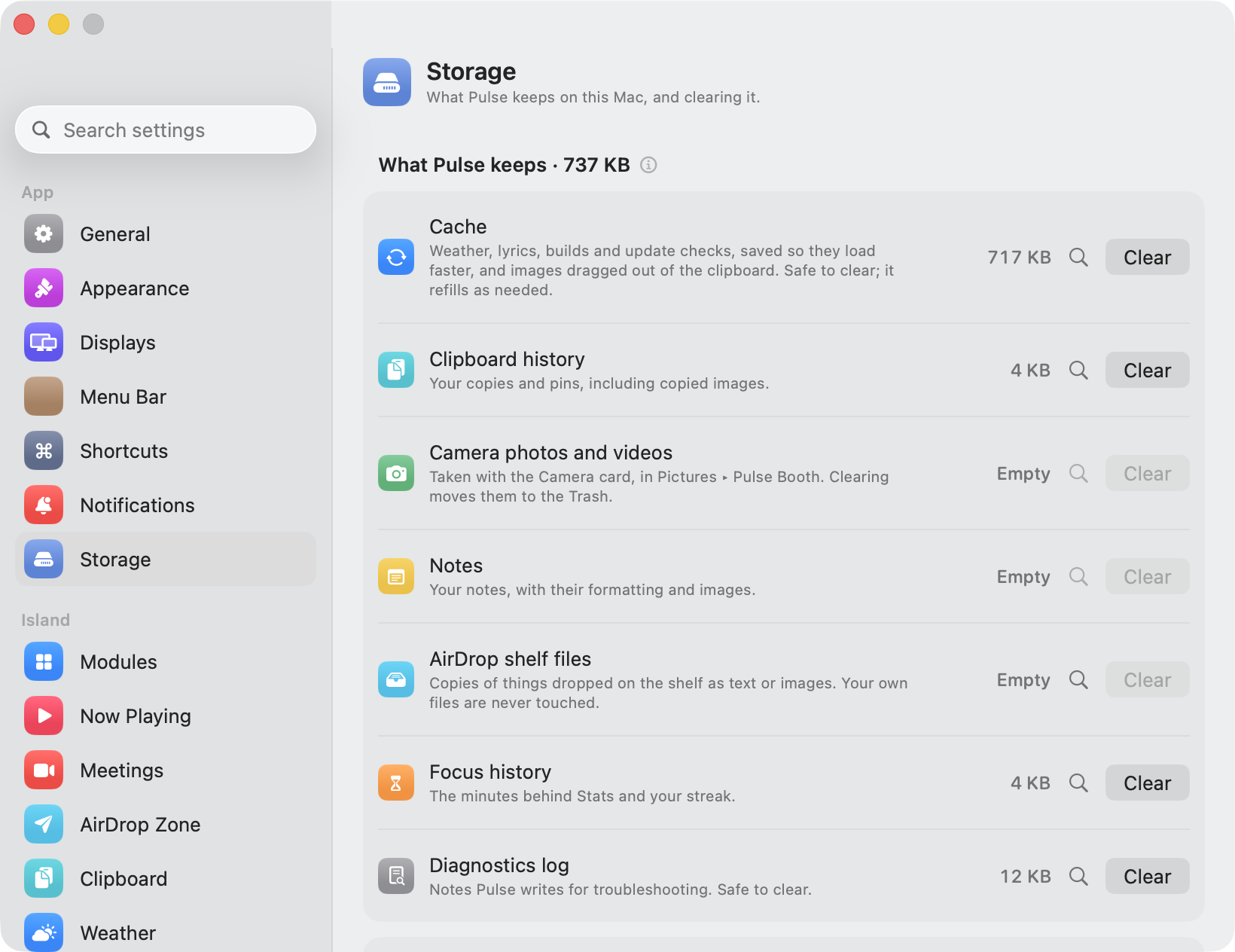
Task: Clear the Clipboard history
Action: [x=1147, y=370]
